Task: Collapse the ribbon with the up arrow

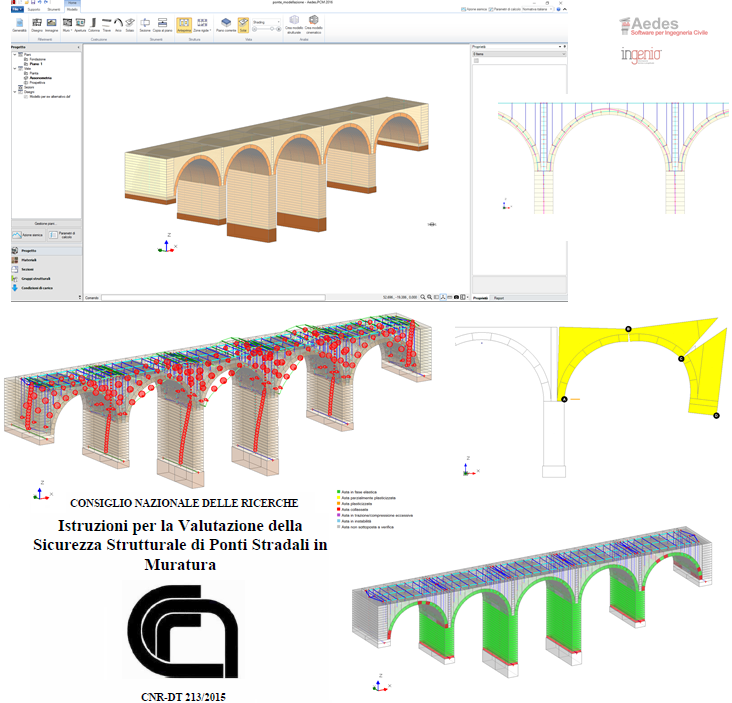Action: pos(564,9)
